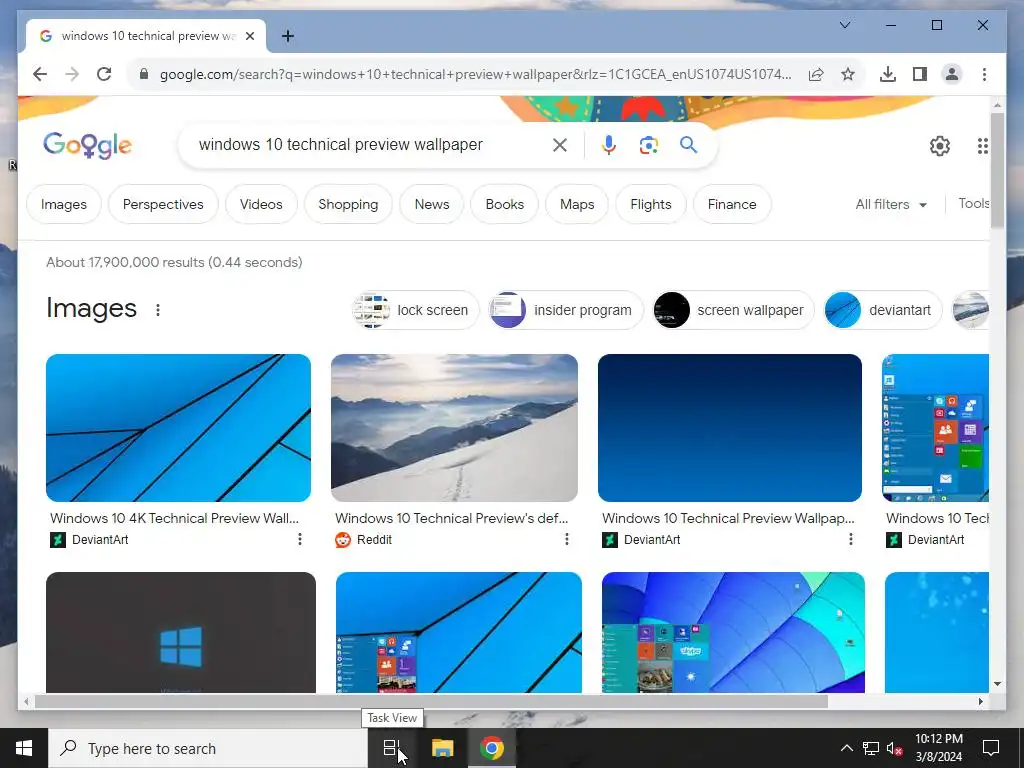Image resolution: width=1024 pixels, height=768 pixels.
Task: Show hidden system tray icons
Action: [846, 748]
